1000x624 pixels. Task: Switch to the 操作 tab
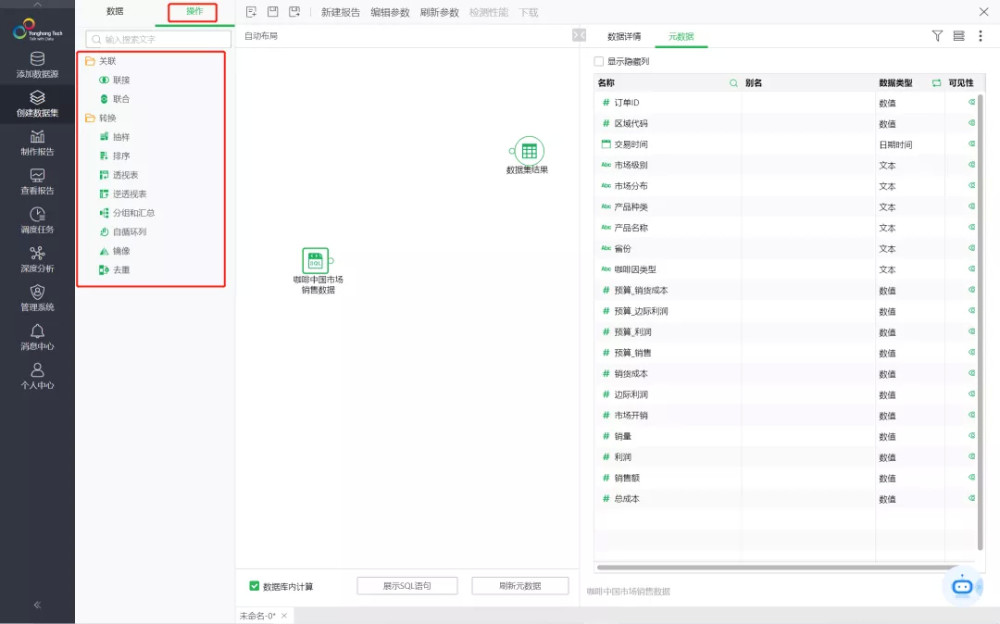click(x=194, y=11)
